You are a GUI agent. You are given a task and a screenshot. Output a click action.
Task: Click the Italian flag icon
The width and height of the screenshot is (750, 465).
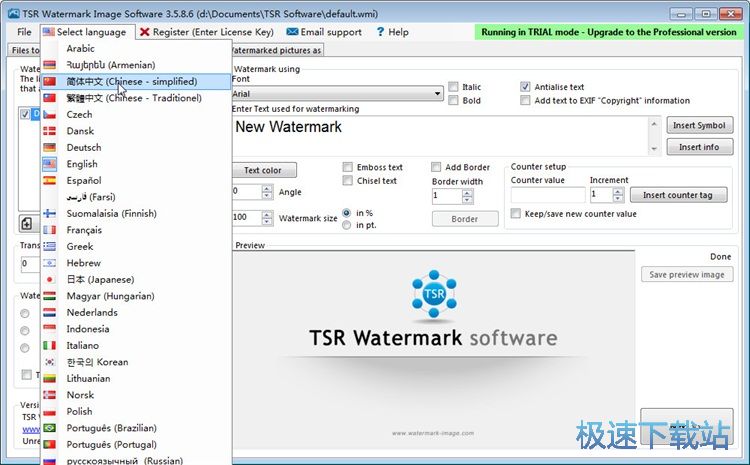point(50,345)
